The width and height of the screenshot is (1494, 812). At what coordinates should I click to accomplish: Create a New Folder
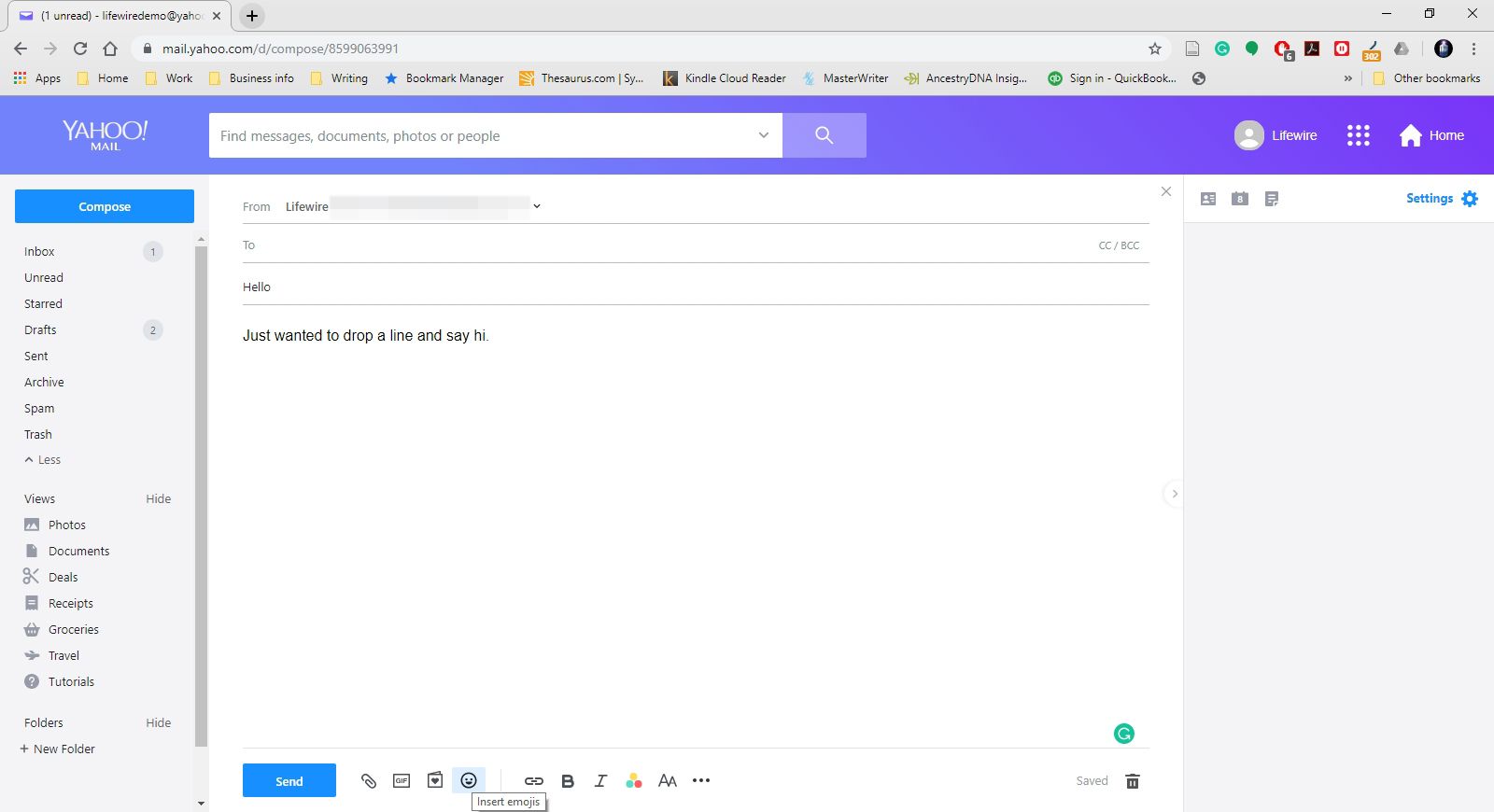coord(58,749)
